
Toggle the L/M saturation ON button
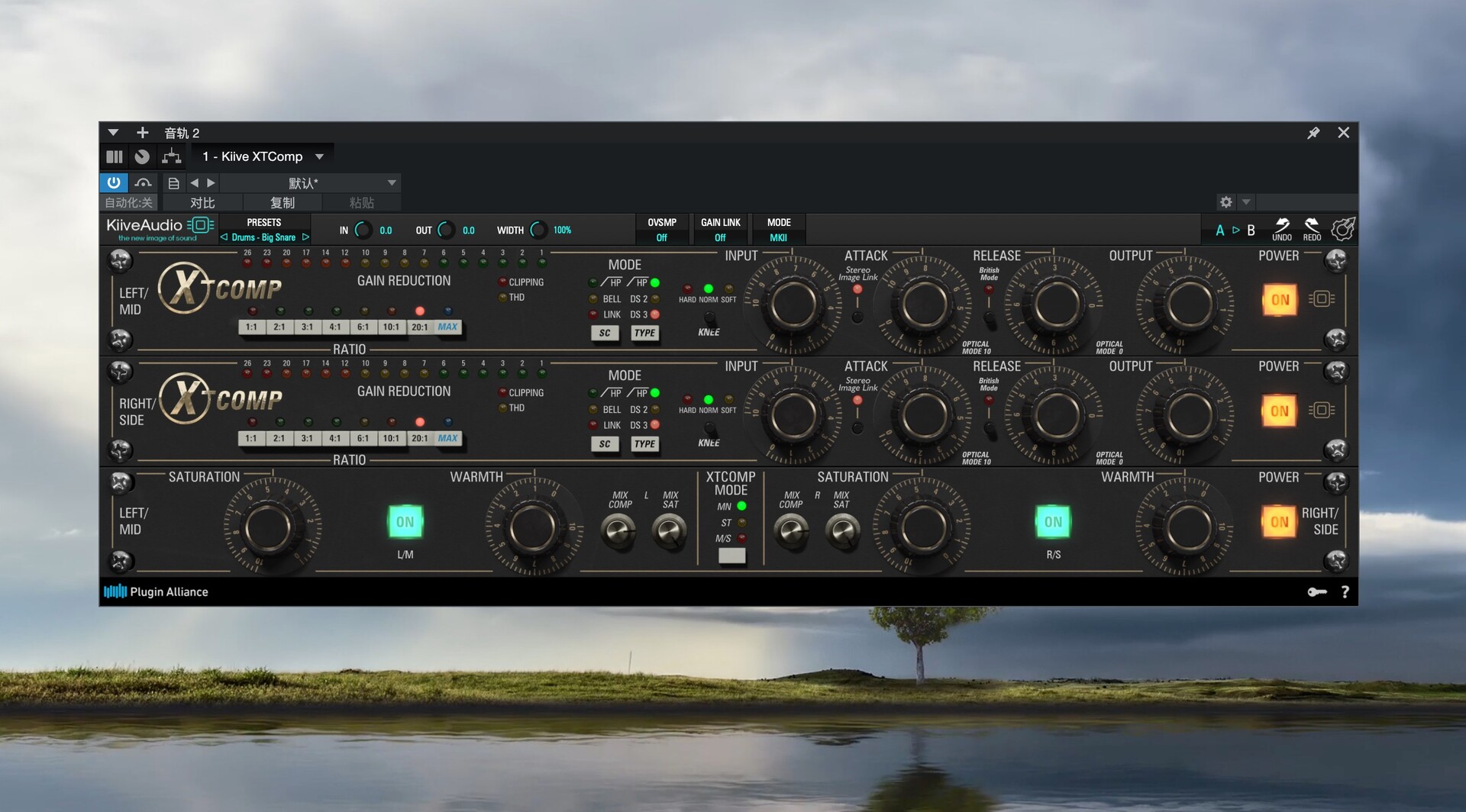pyautogui.click(x=405, y=522)
